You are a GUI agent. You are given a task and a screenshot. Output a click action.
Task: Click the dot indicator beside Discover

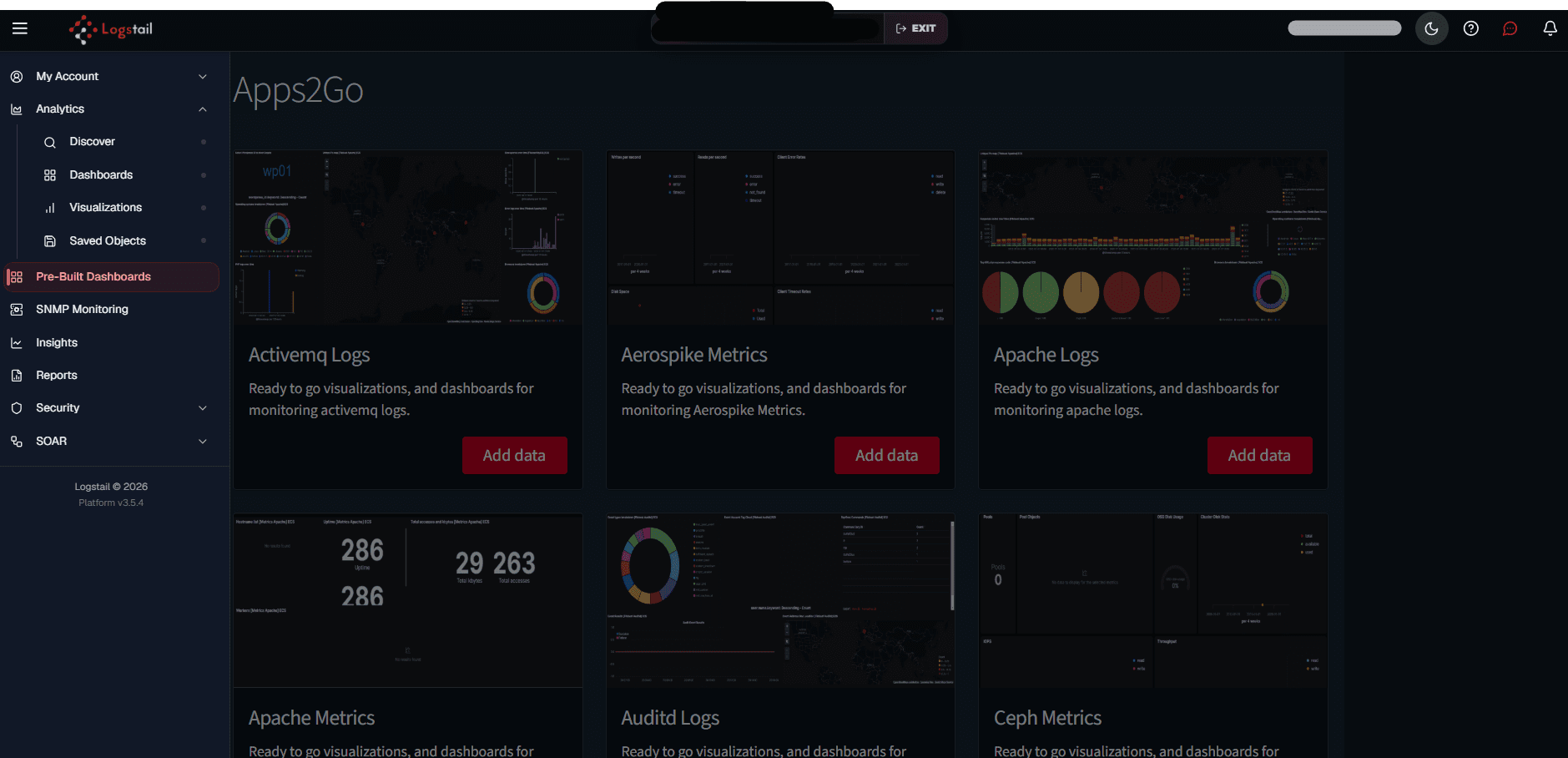click(x=204, y=142)
